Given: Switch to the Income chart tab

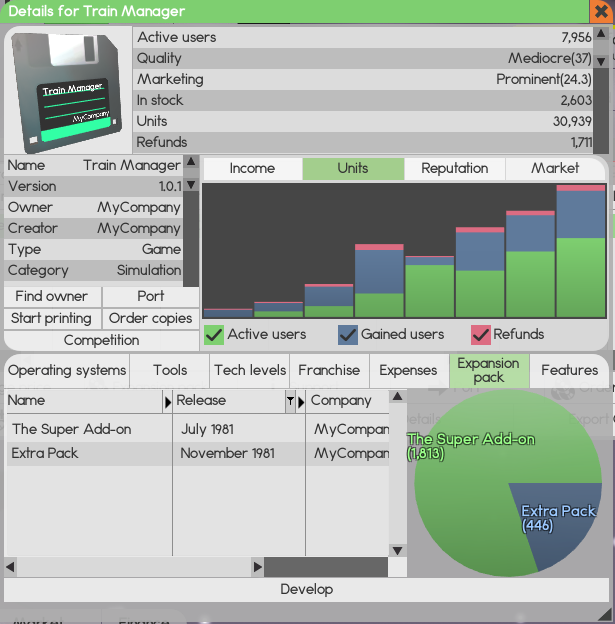Looking at the screenshot, I should [252, 169].
